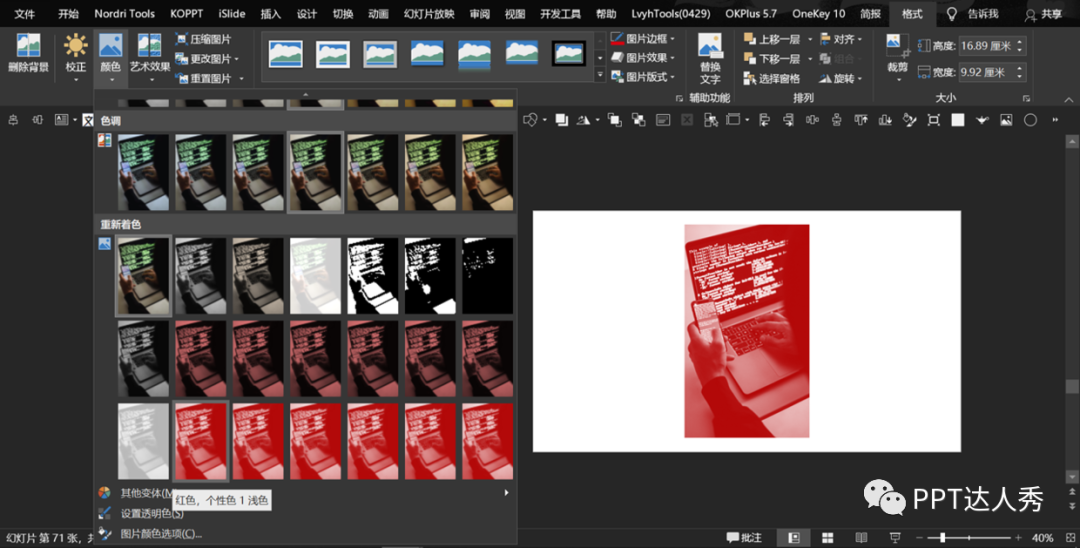Click the align right icon in quick toolbar
The height and width of the screenshot is (548, 1080).
(788, 120)
